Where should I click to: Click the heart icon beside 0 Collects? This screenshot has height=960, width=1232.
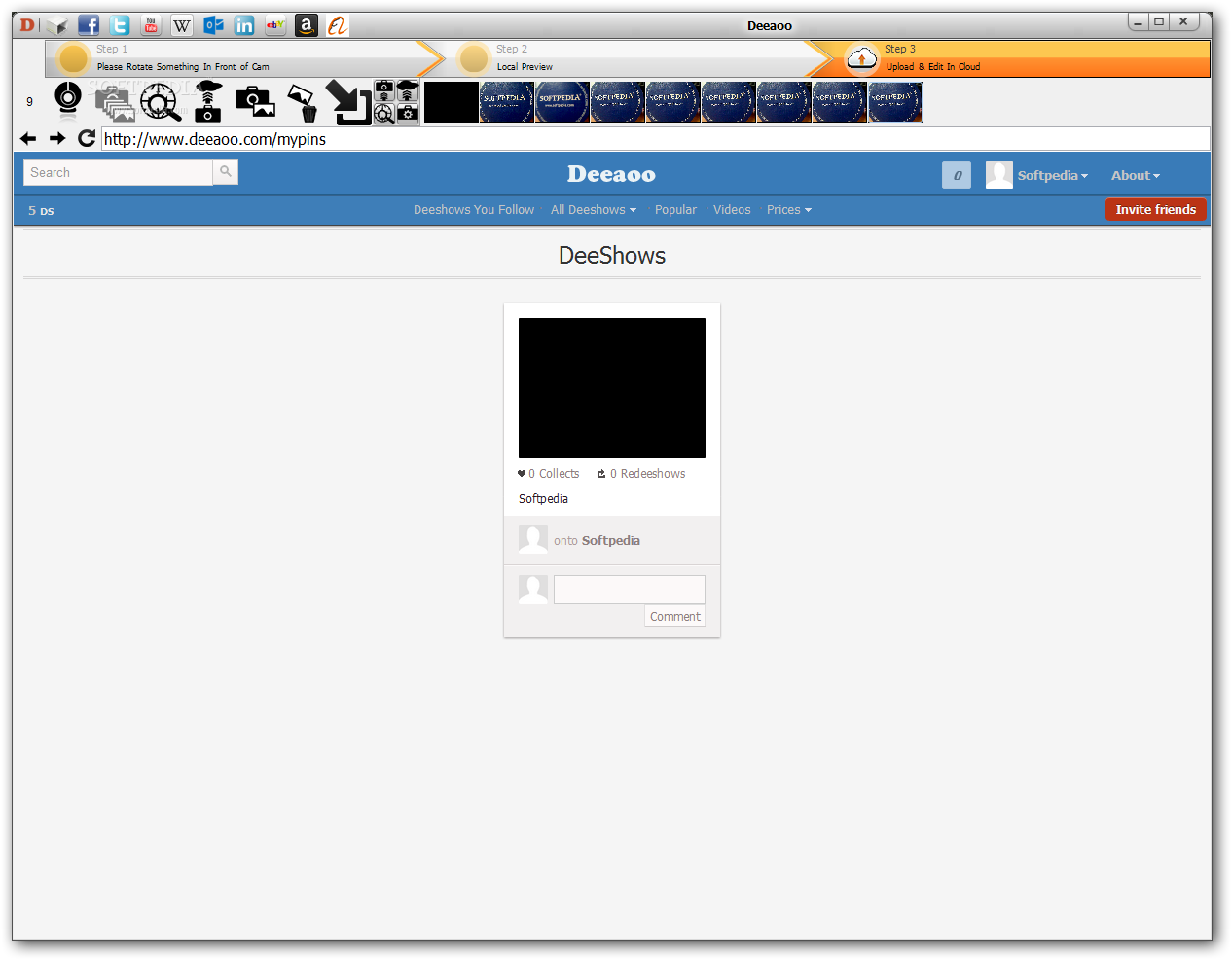click(x=522, y=474)
